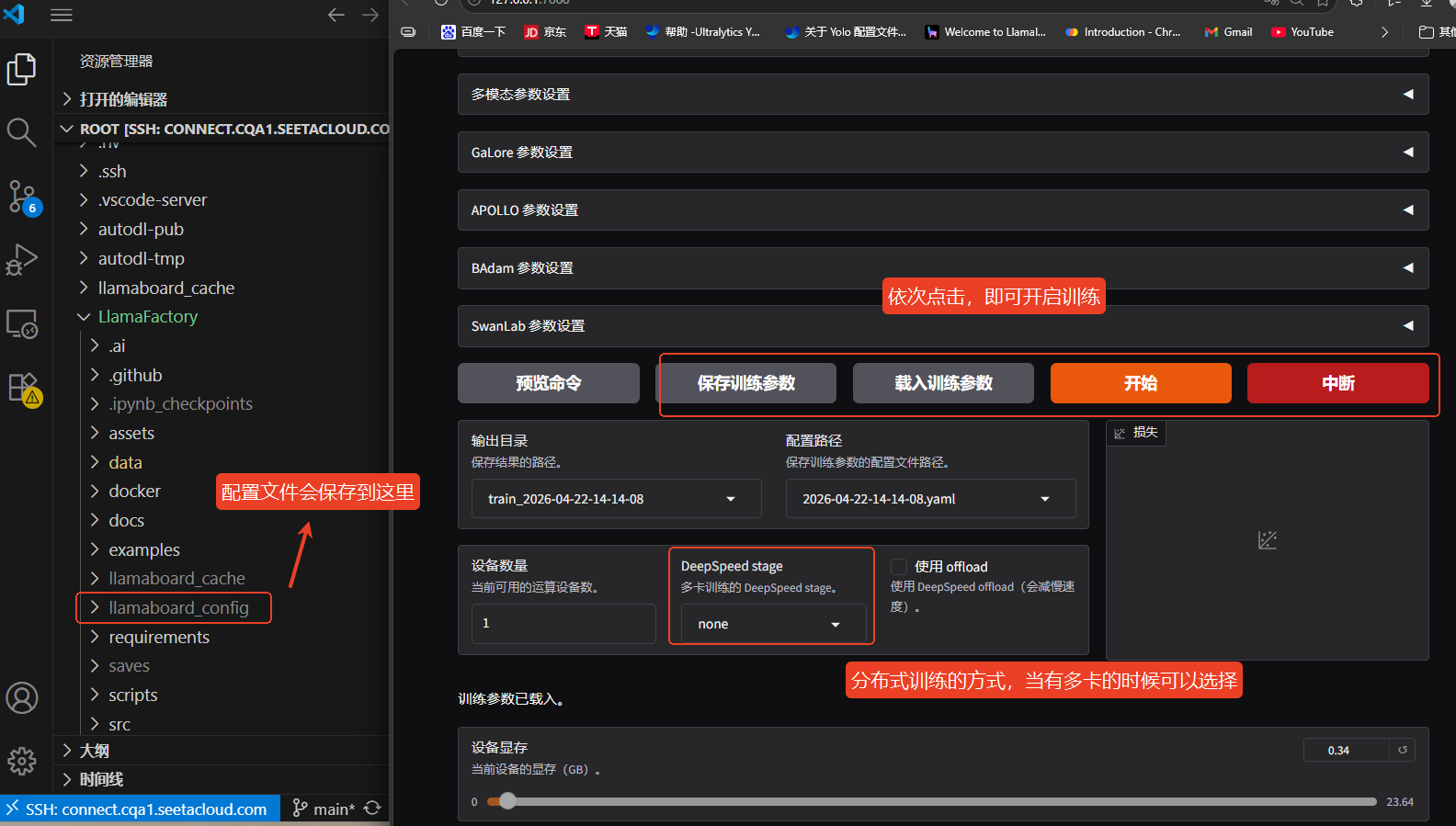Open the DeepSpeed stage dropdown
Screen dimensions: 1456x826
pyautogui.click(x=773, y=624)
